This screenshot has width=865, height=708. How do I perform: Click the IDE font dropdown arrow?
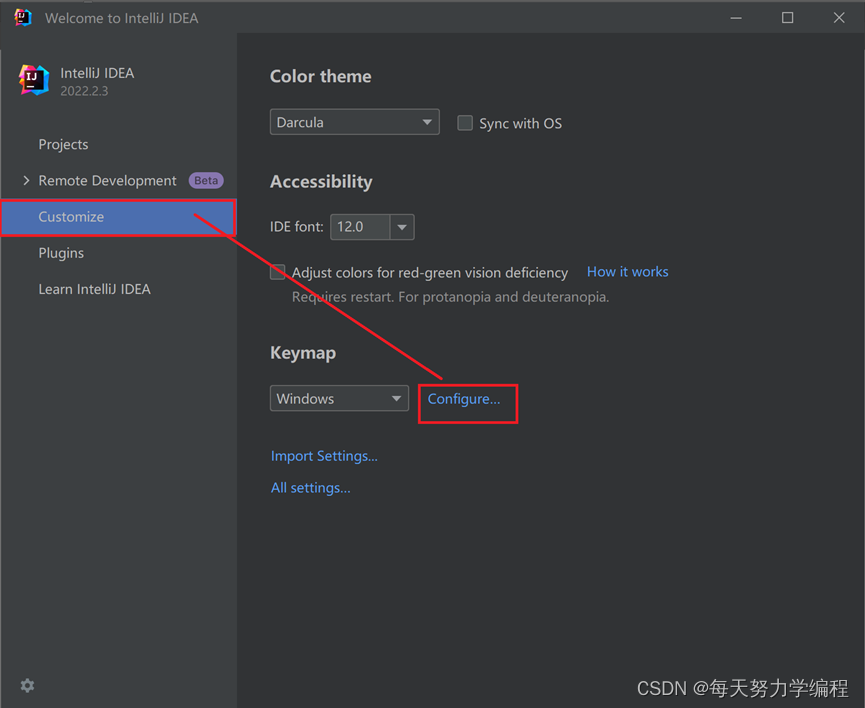point(401,227)
